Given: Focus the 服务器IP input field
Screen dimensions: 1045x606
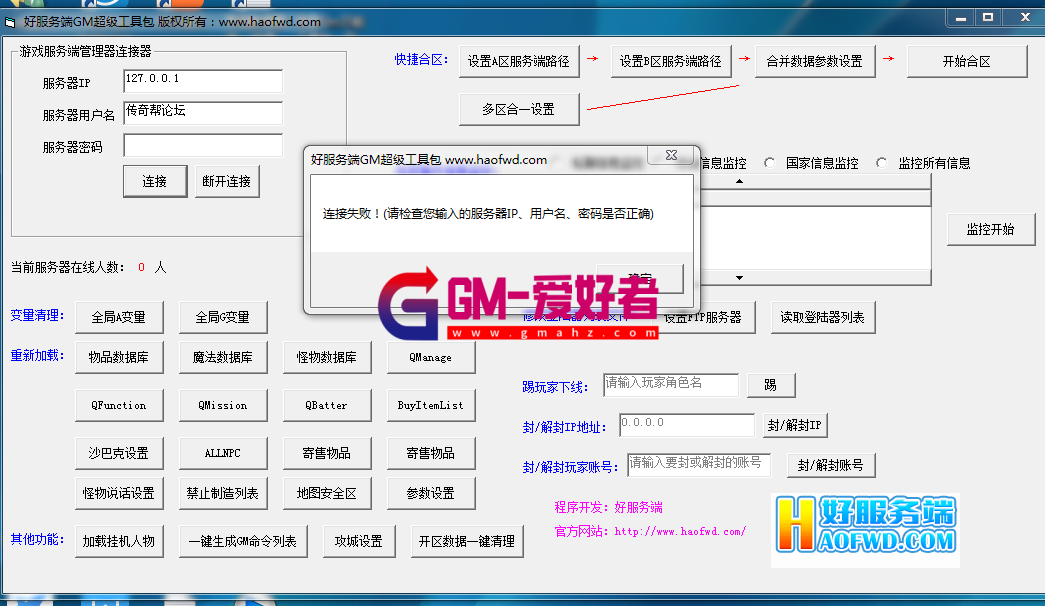Looking at the screenshot, I should [203, 81].
